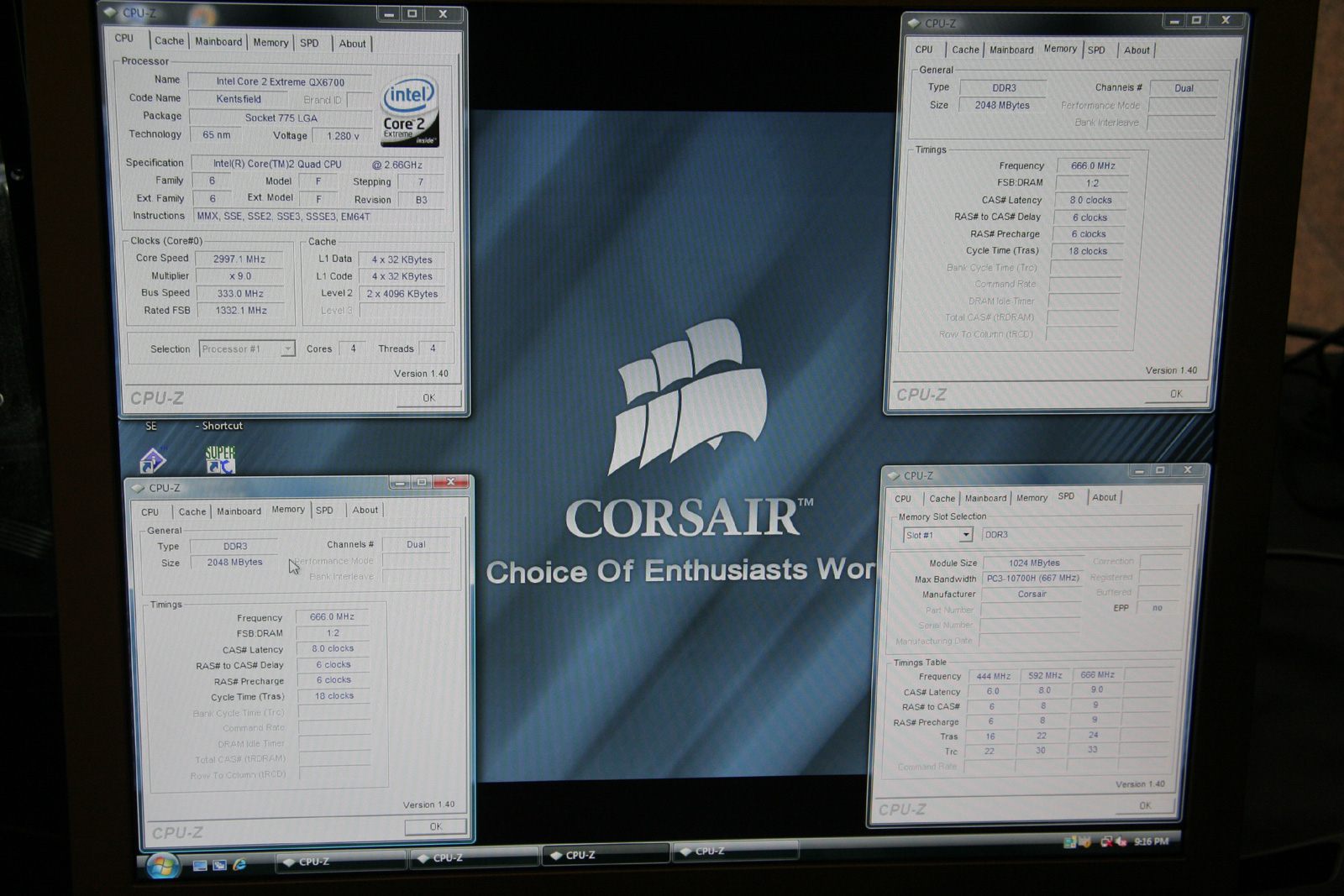Viewport: 1344px width, 896px height.
Task: Open the Processor #1 selection dropdown
Action: [287, 348]
